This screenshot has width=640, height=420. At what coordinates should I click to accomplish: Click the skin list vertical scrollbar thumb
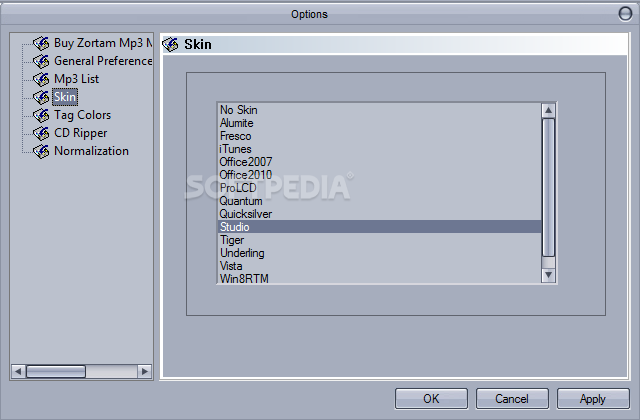pos(548,188)
